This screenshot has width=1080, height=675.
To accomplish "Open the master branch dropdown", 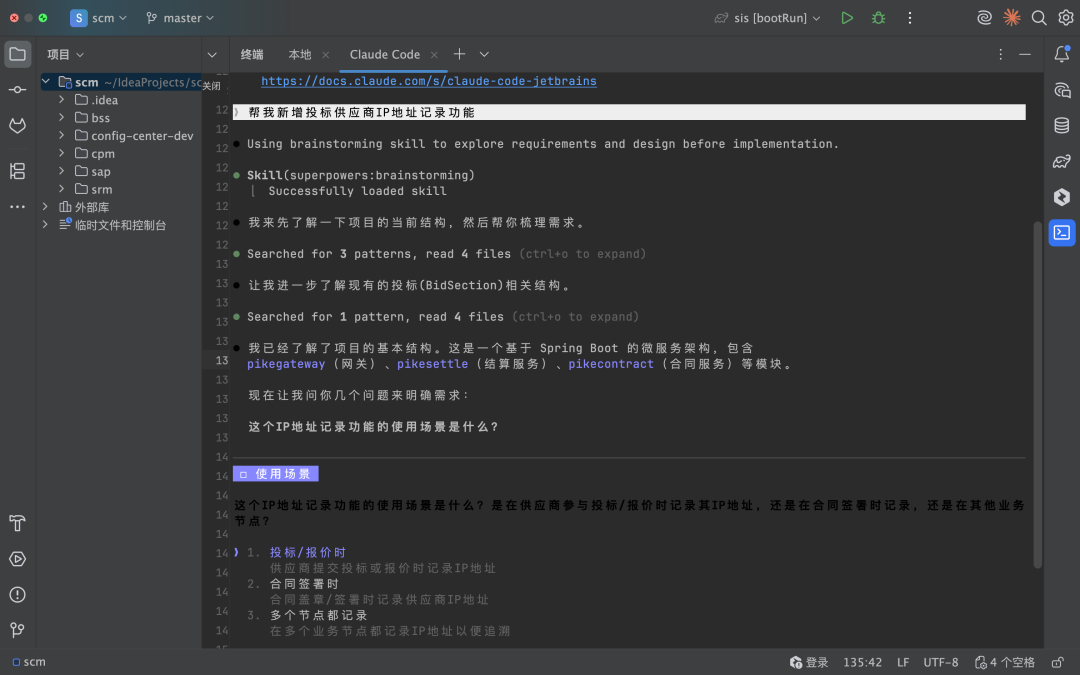I will click(180, 18).
